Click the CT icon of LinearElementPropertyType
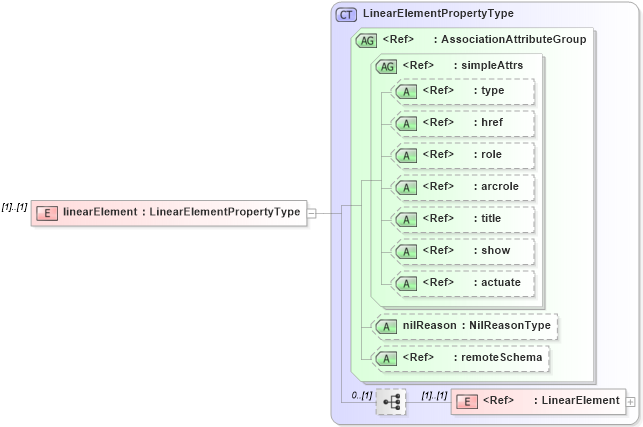This screenshot has width=643, height=427. click(x=346, y=15)
